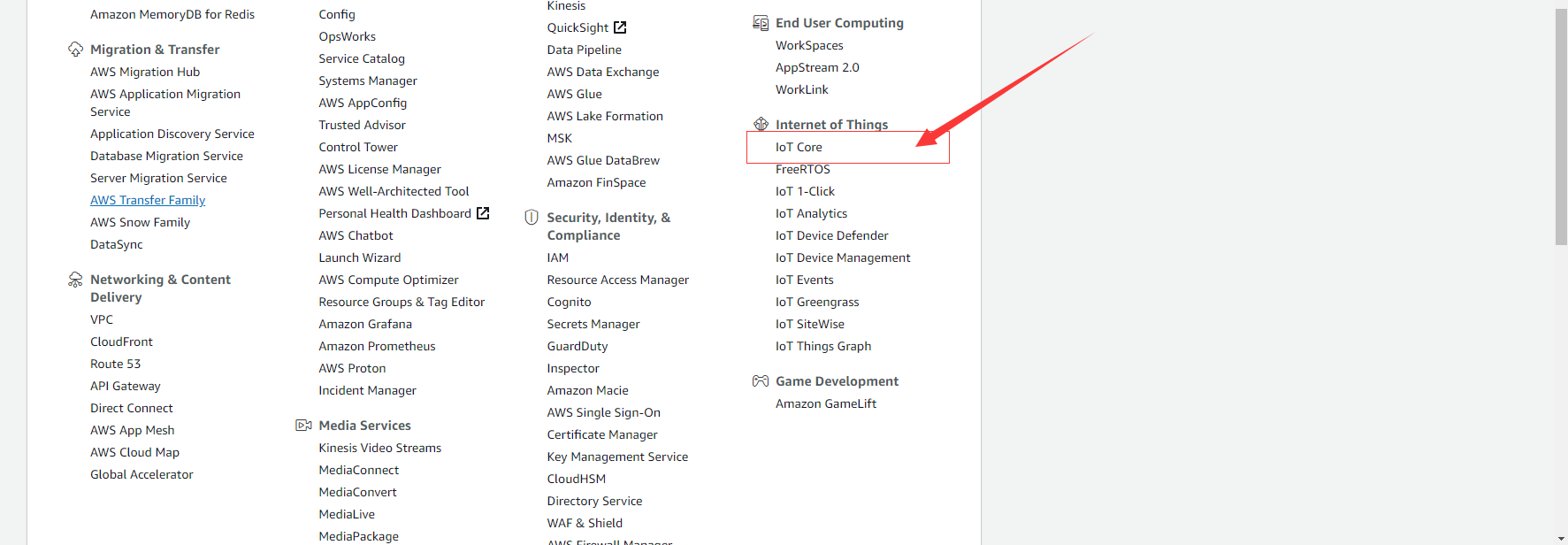
Task: Open Amazon FinSpace
Action: [597, 182]
